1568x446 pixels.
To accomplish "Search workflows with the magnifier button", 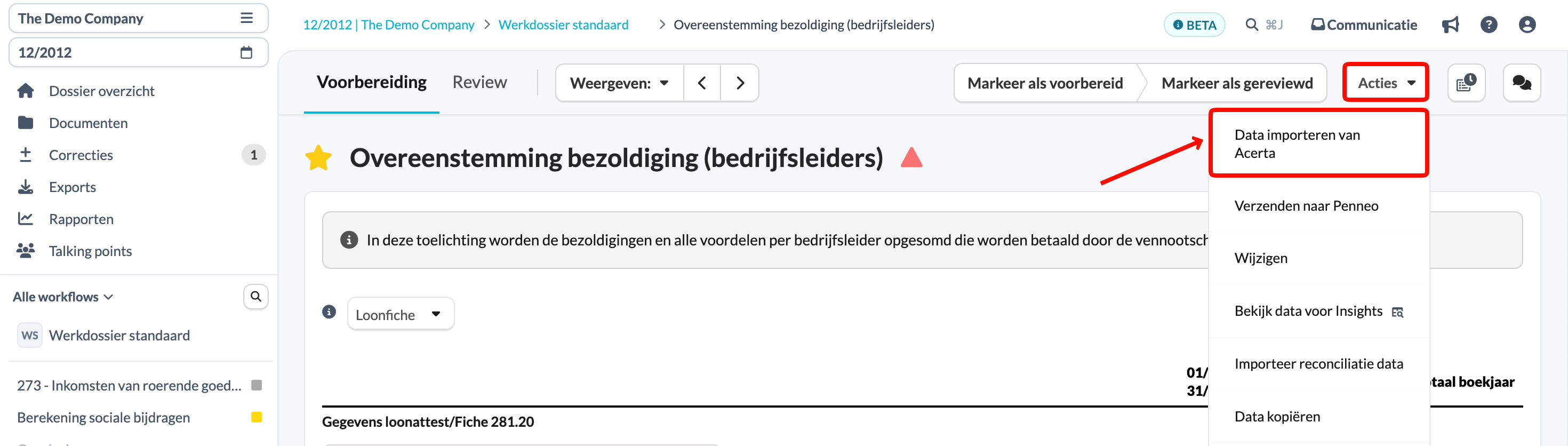I will click(x=256, y=296).
